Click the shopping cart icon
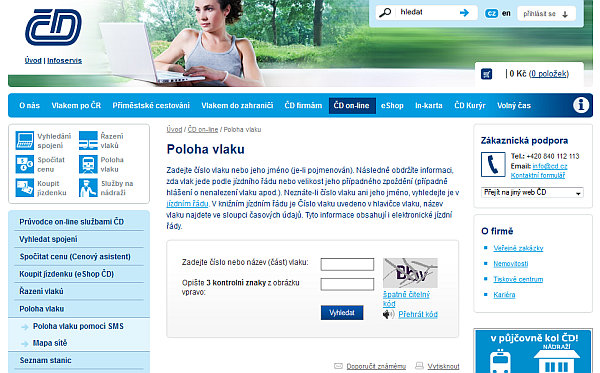600x373 pixels. point(486,74)
